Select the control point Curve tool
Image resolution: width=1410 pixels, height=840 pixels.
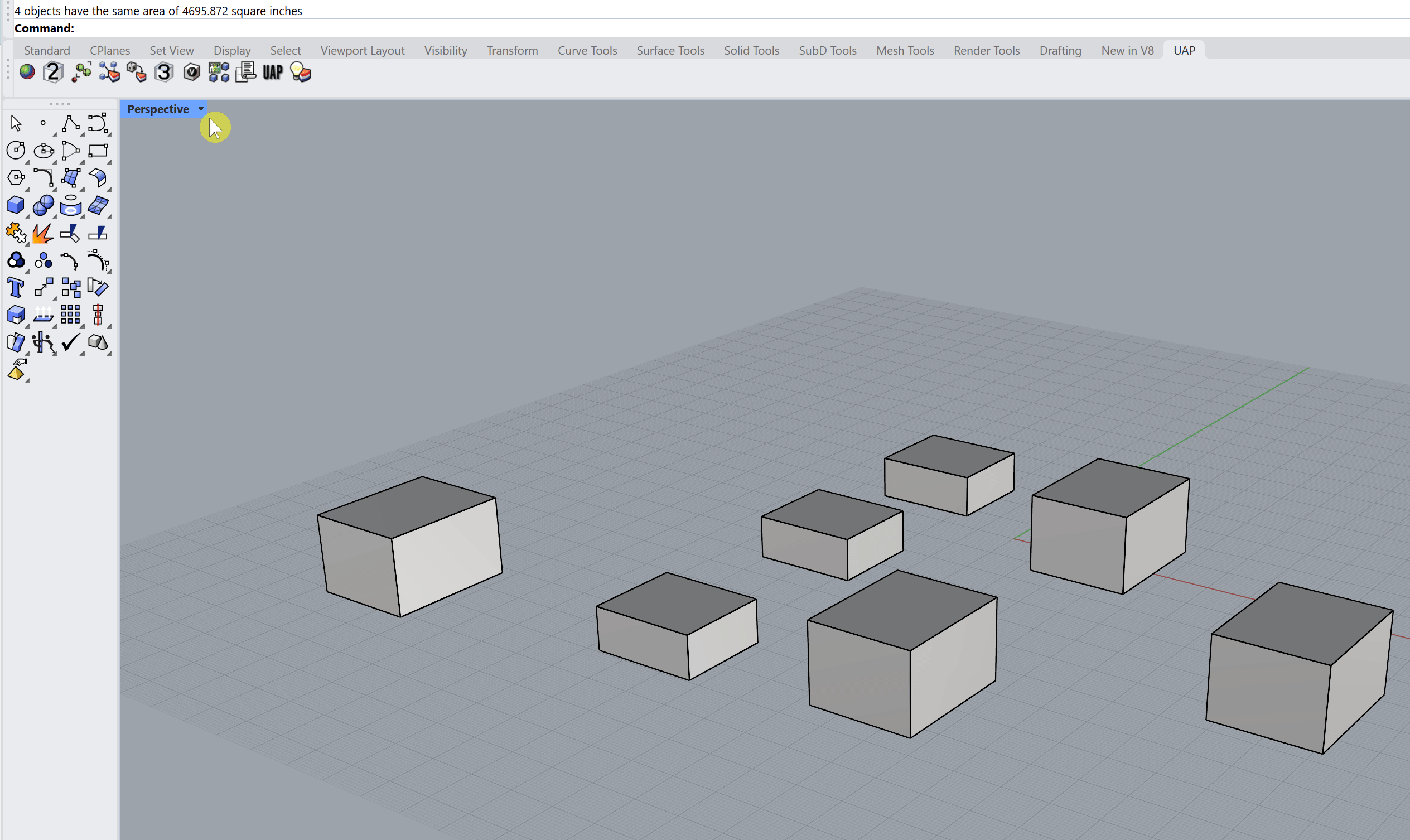(x=98, y=123)
